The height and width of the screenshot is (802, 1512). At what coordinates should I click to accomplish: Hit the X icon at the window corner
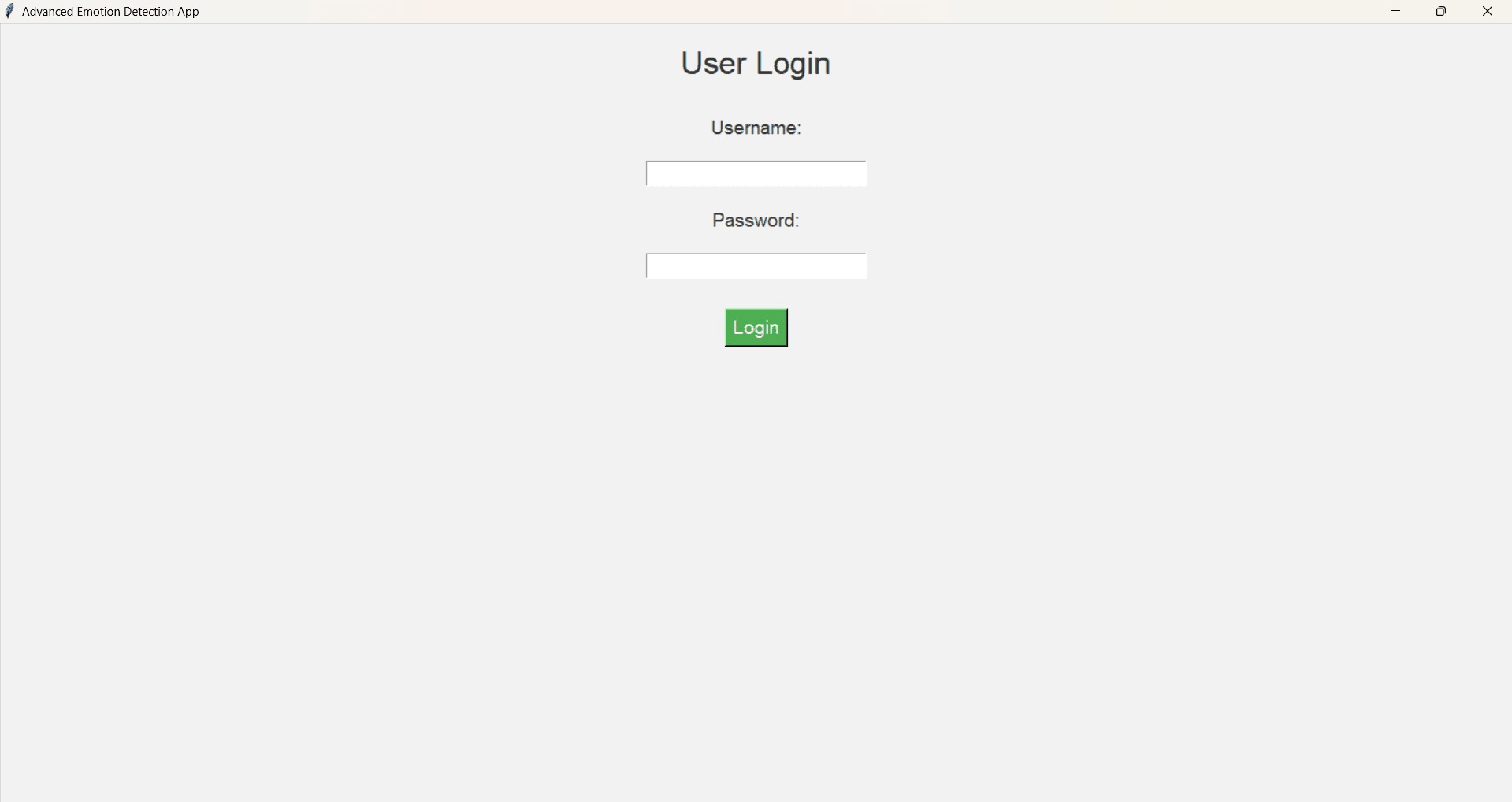(1488, 11)
